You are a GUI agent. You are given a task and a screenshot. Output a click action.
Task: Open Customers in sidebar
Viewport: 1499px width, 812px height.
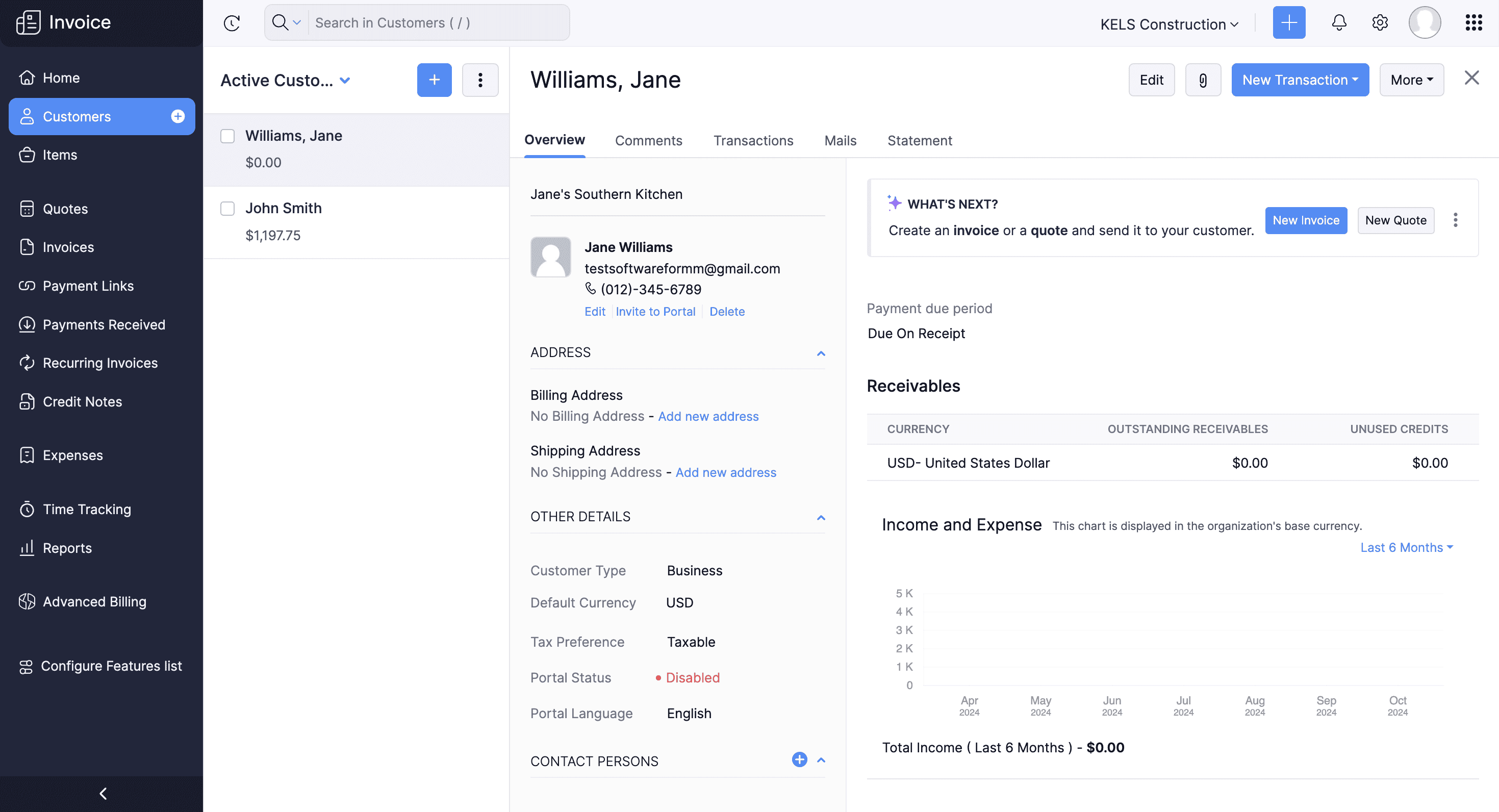(102, 116)
